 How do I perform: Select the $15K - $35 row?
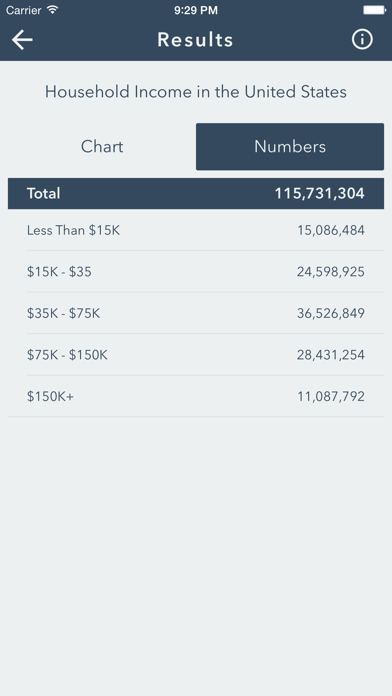(196, 272)
